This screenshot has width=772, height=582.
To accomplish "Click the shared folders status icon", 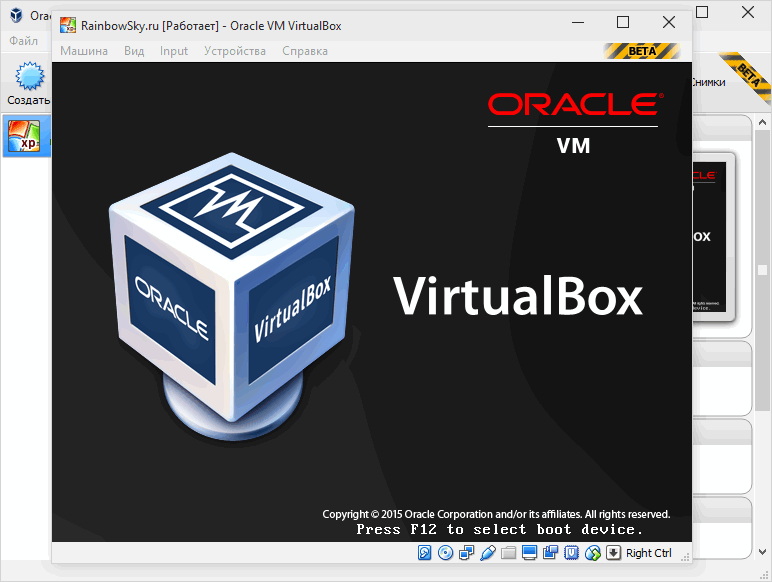I will [509, 553].
